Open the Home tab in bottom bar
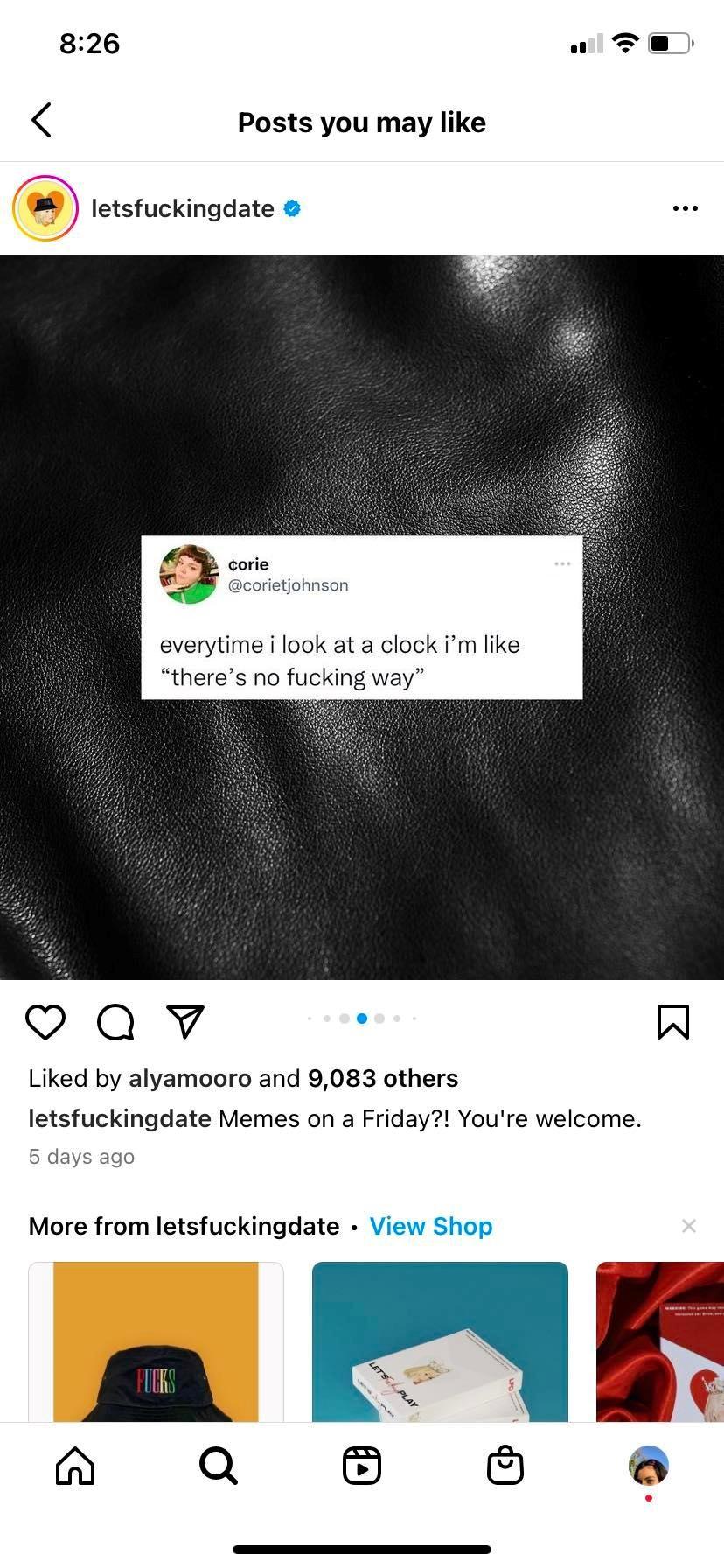 point(75,1466)
